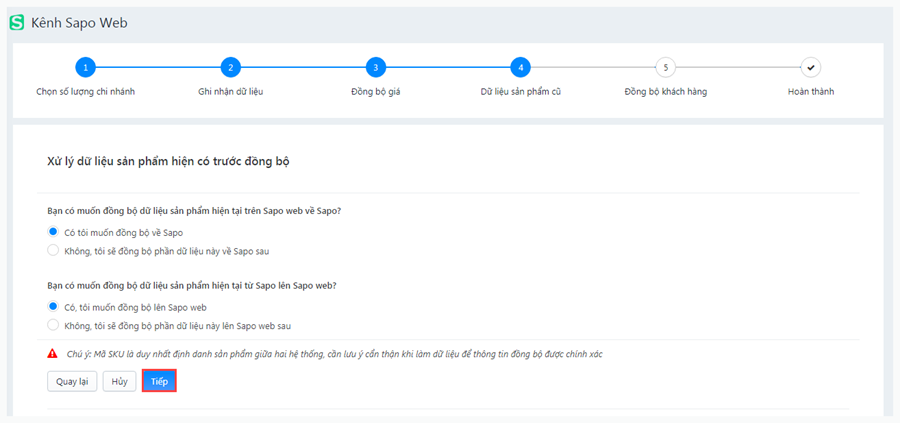Click the Quay lại button
This screenshot has width=900, height=423.
click(72, 382)
